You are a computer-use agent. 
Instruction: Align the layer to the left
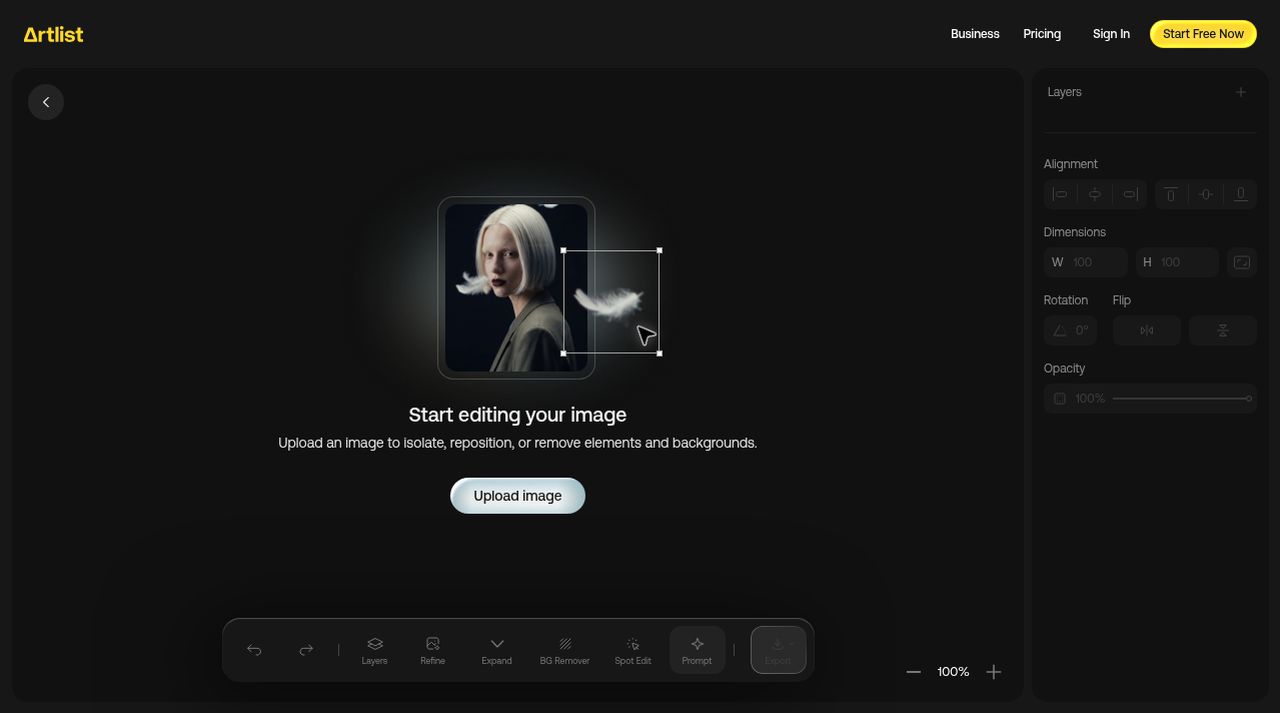point(1060,194)
